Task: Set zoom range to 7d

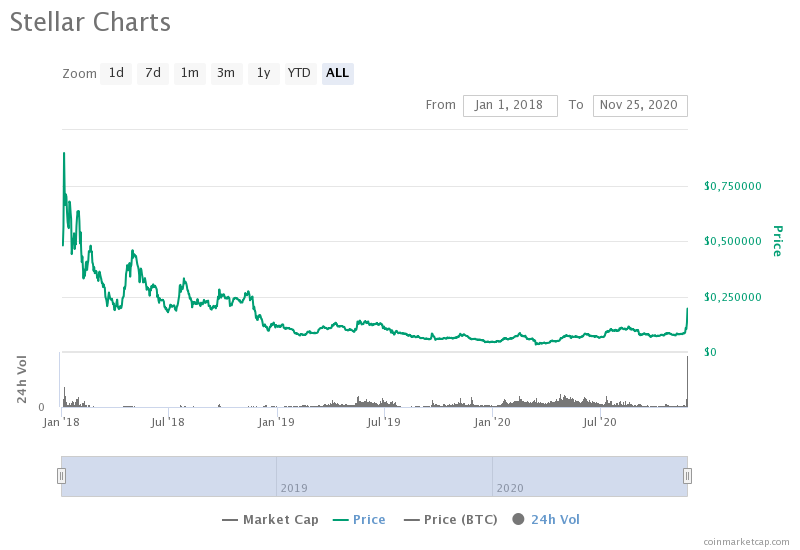Action: 153,73
